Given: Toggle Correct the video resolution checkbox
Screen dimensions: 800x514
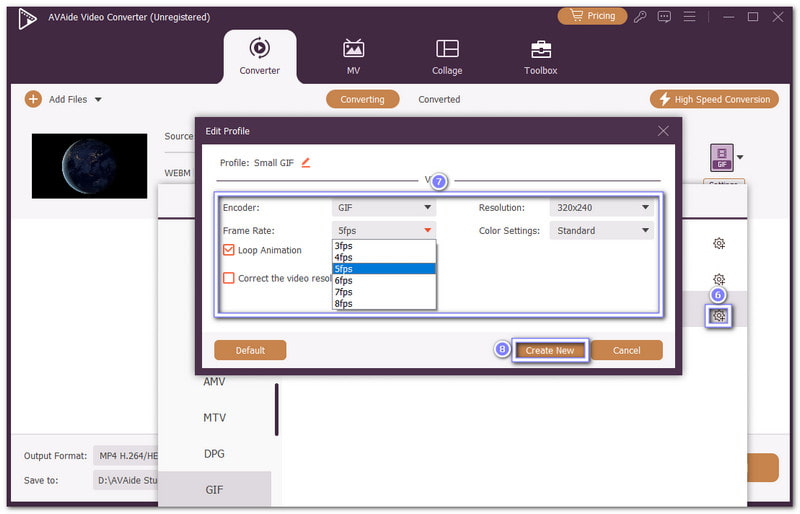Looking at the screenshot, I should (229, 278).
